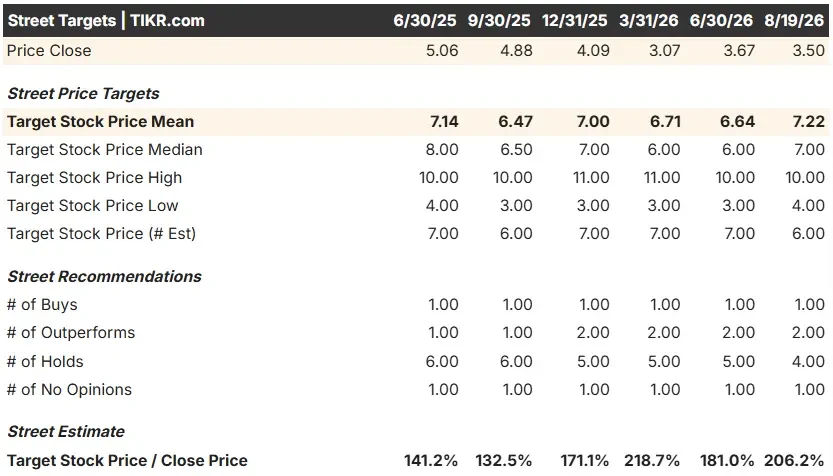Image resolution: width=833 pixels, height=476 pixels.
Task: Click the # of Holds row label
Action: coord(45,362)
